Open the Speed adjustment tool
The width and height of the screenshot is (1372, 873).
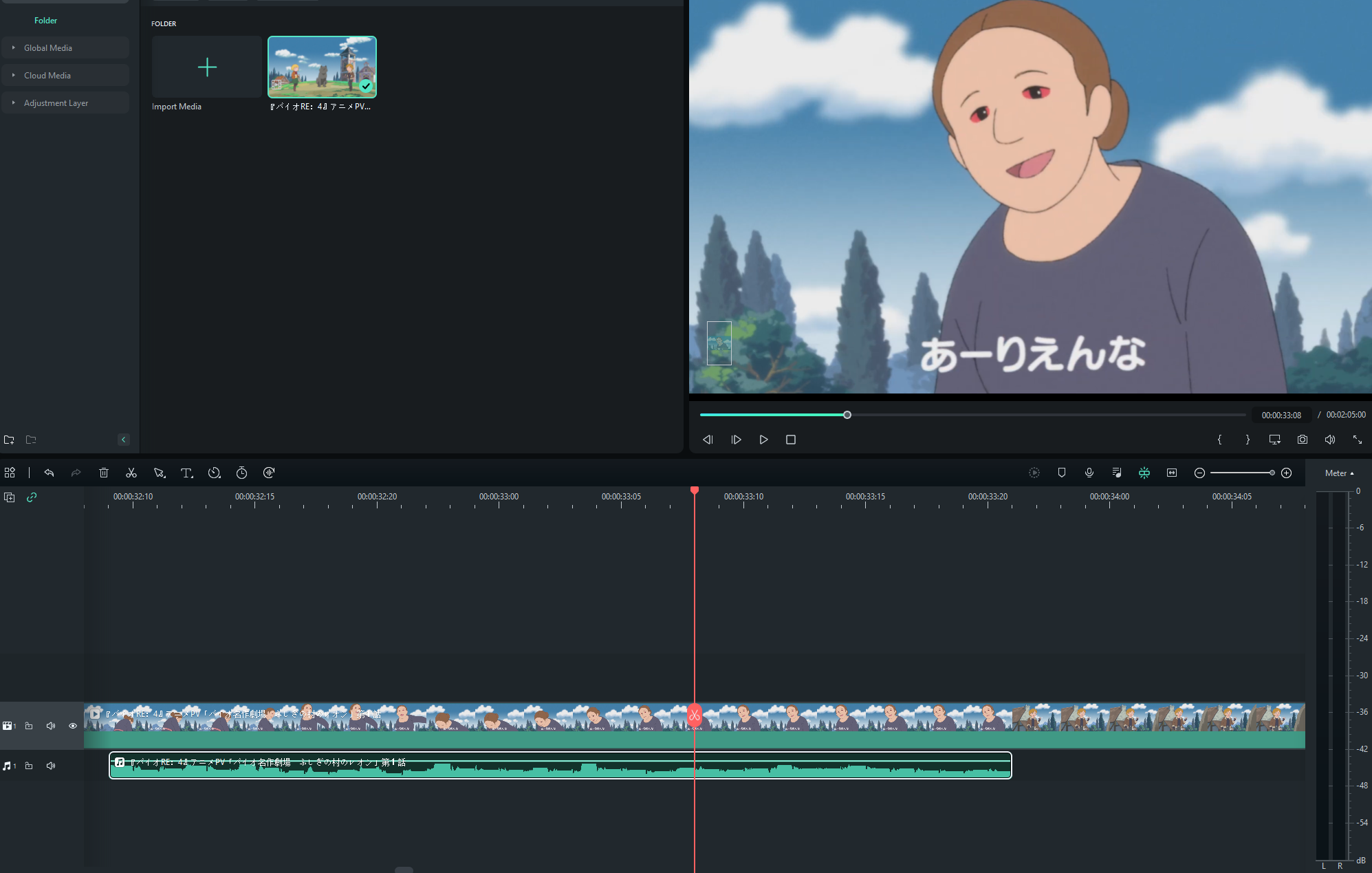[x=215, y=473]
